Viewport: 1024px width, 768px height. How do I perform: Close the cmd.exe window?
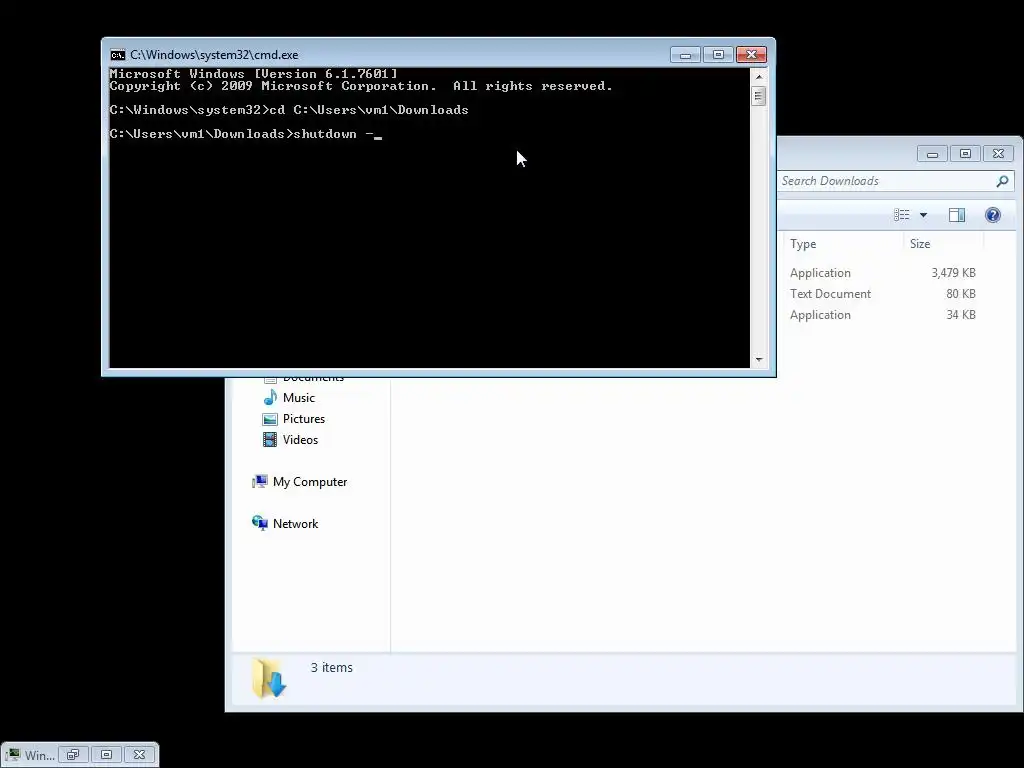point(752,55)
